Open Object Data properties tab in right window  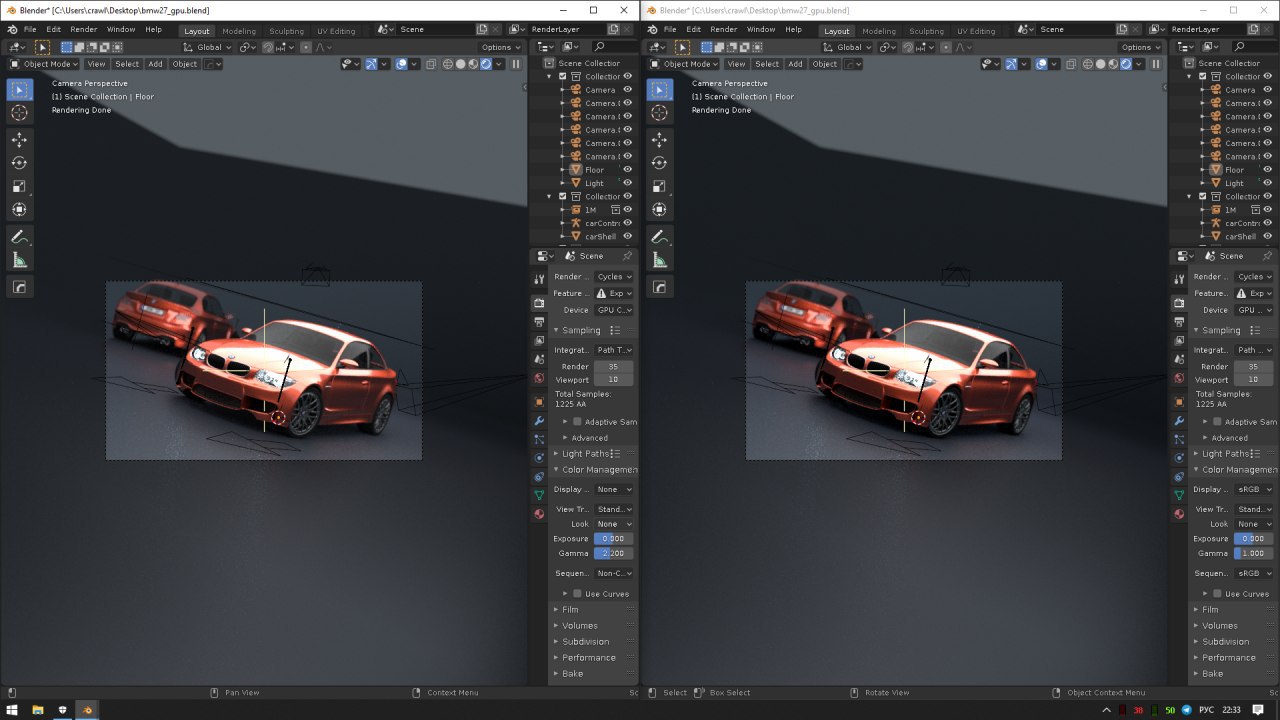(1179, 495)
